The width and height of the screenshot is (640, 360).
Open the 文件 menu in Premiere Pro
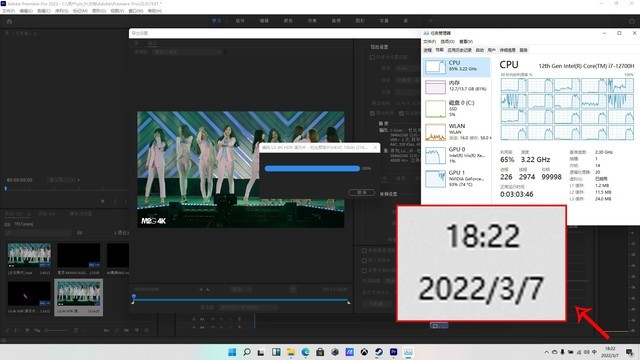[x=8, y=11]
